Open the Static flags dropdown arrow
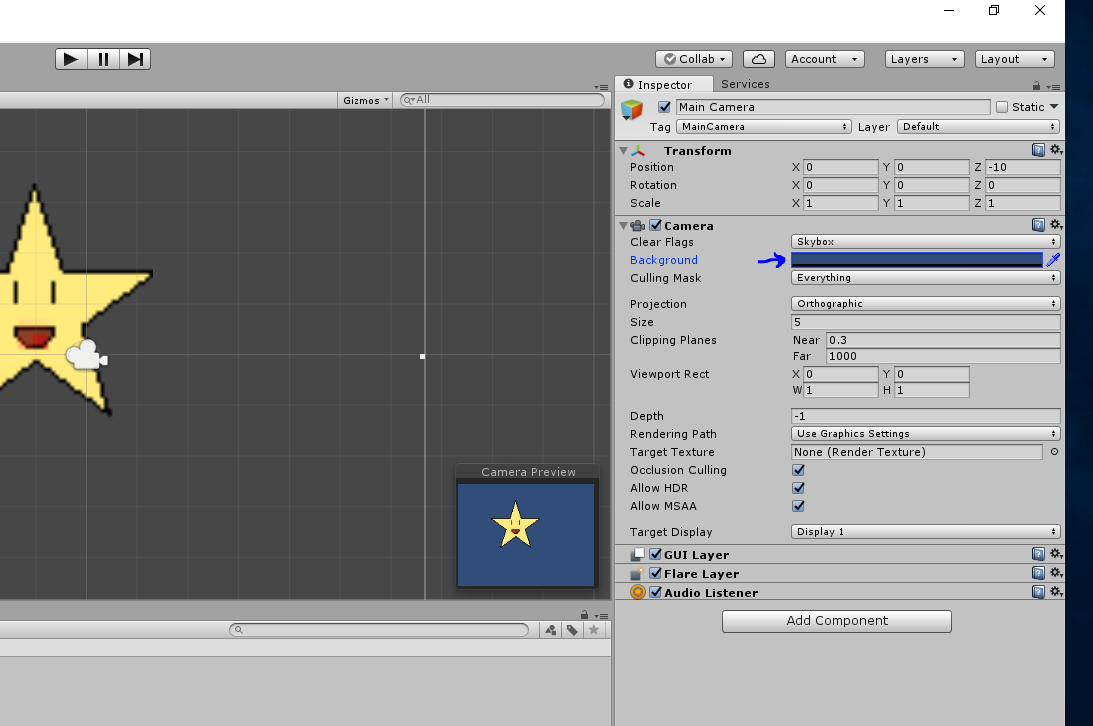The width and height of the screenshot is (1093, 726). click(1053, 107)
